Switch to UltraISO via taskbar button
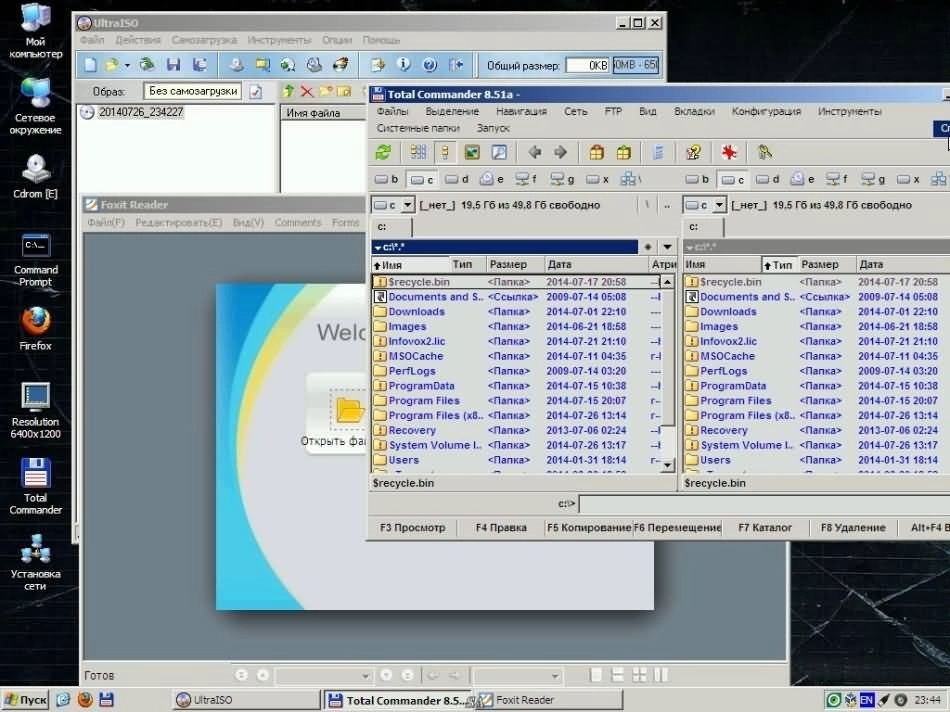 pyautogui.click(x=245, y=700)
